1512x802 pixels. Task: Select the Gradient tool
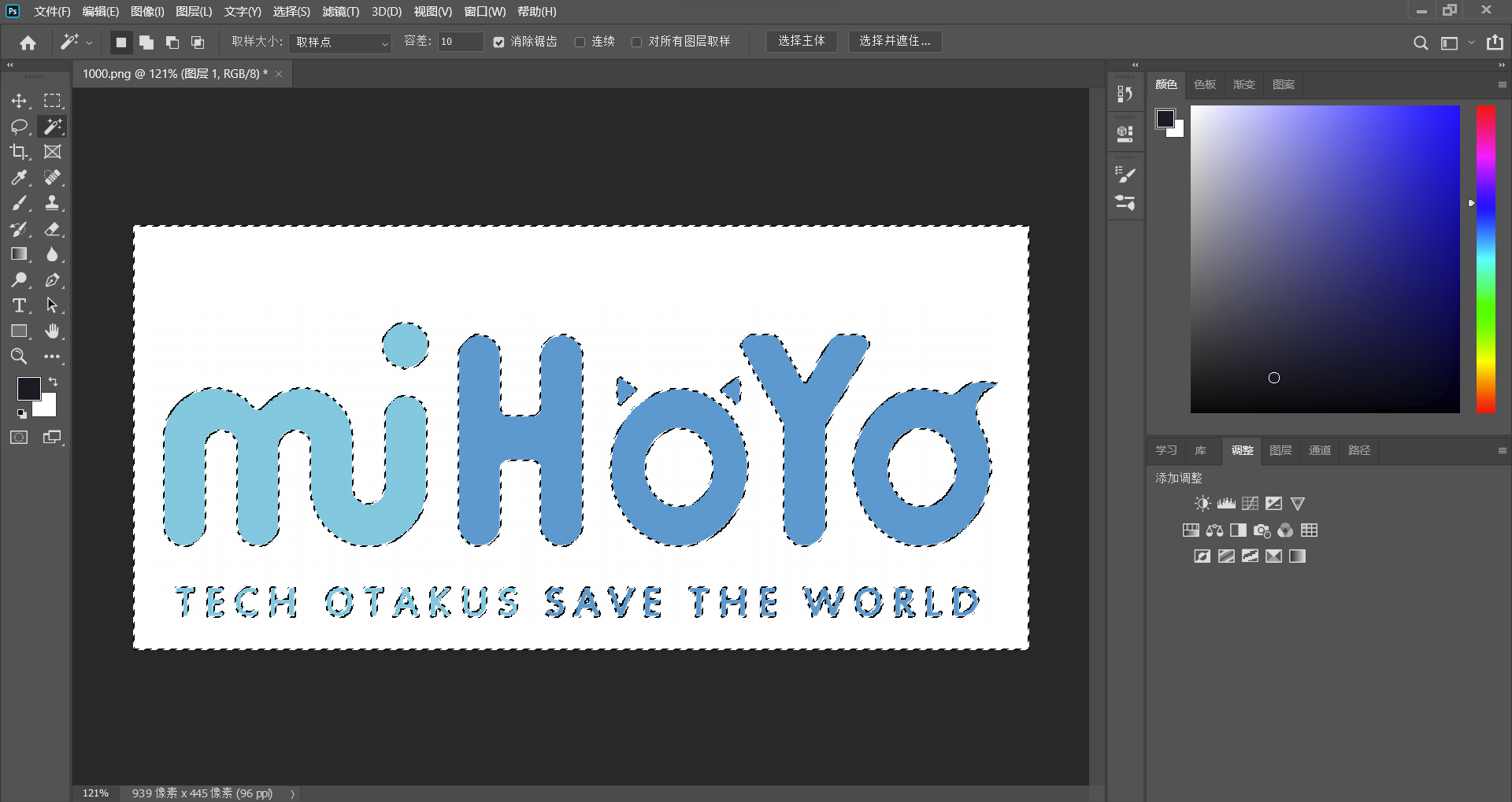click(x=19, y=254)
